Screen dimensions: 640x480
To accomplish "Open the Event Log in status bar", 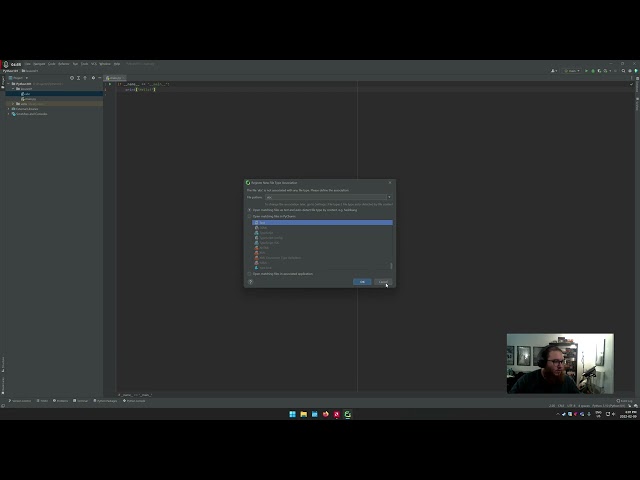I will (x=624, y=401).
